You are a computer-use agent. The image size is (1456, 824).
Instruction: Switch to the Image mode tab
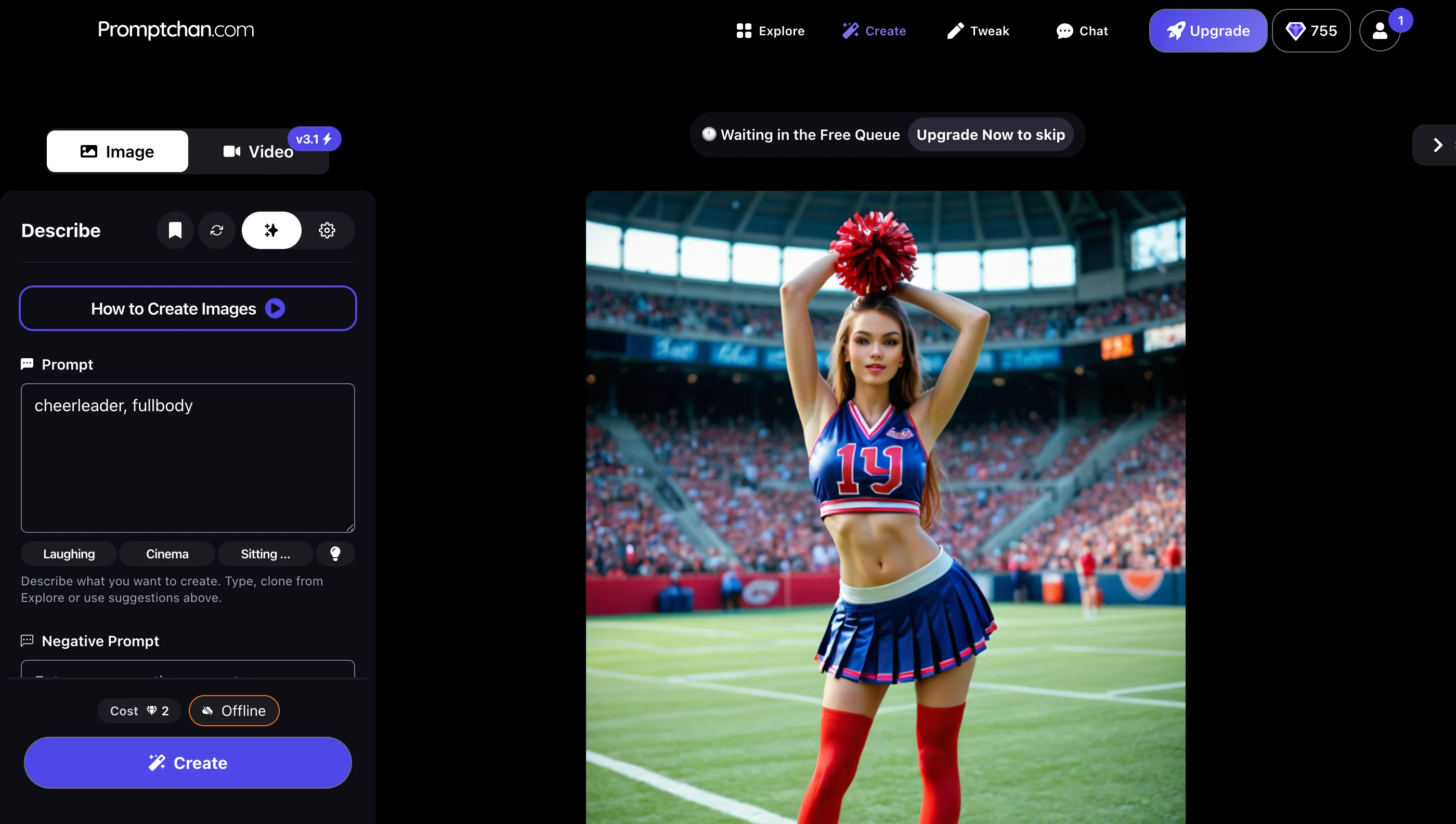click(x=117, y=152)
